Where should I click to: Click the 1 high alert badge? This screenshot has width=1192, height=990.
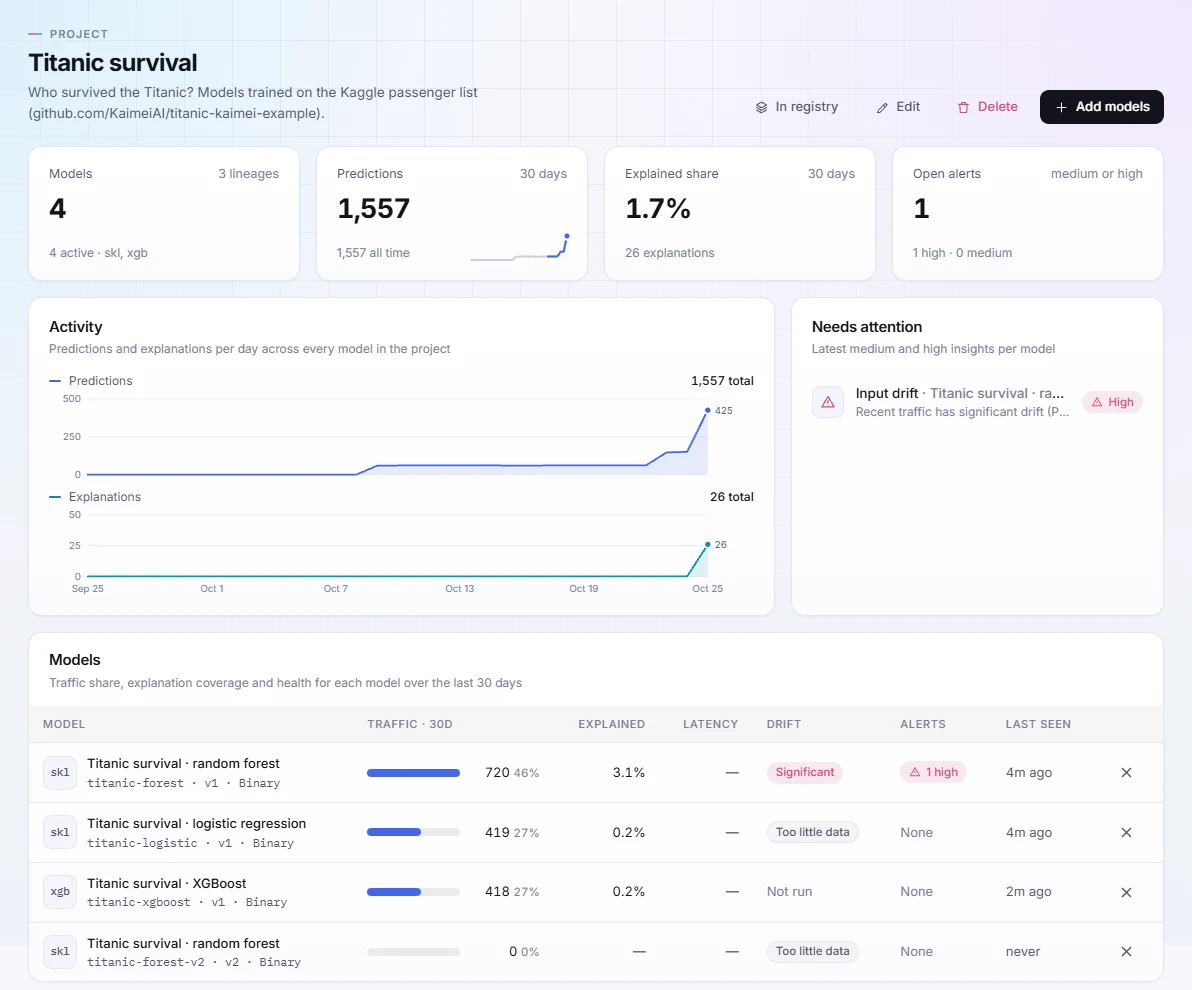tap(934, 773)
